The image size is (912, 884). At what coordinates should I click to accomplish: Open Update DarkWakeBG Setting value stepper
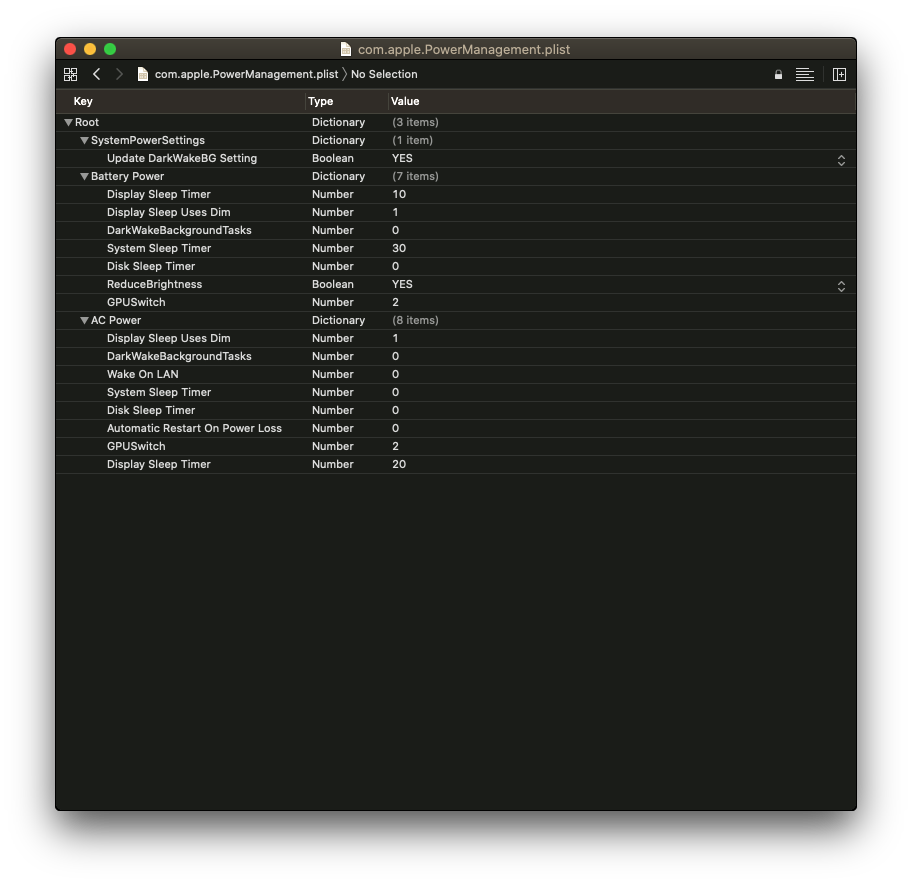[841, 161]
